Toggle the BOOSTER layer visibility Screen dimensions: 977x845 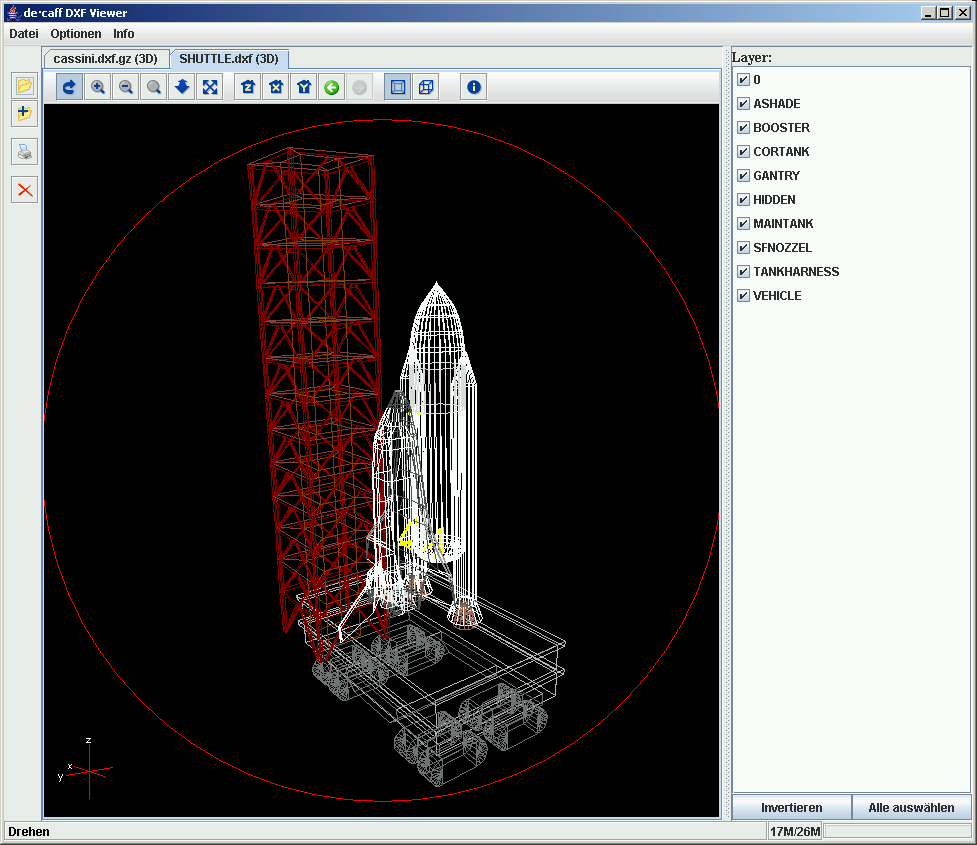[x=743, y=128]
